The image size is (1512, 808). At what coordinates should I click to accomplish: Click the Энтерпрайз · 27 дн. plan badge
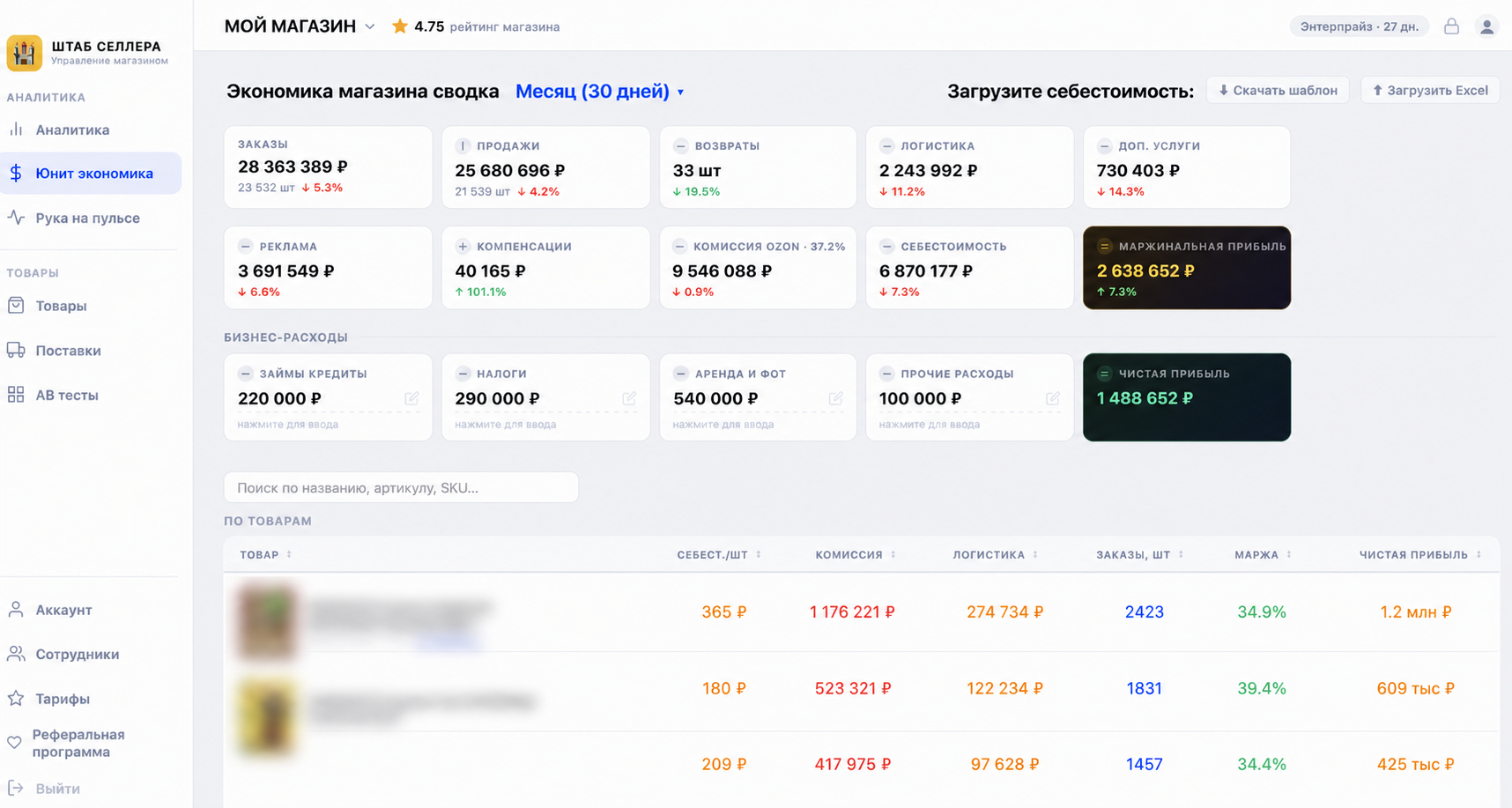point(1360,26)
